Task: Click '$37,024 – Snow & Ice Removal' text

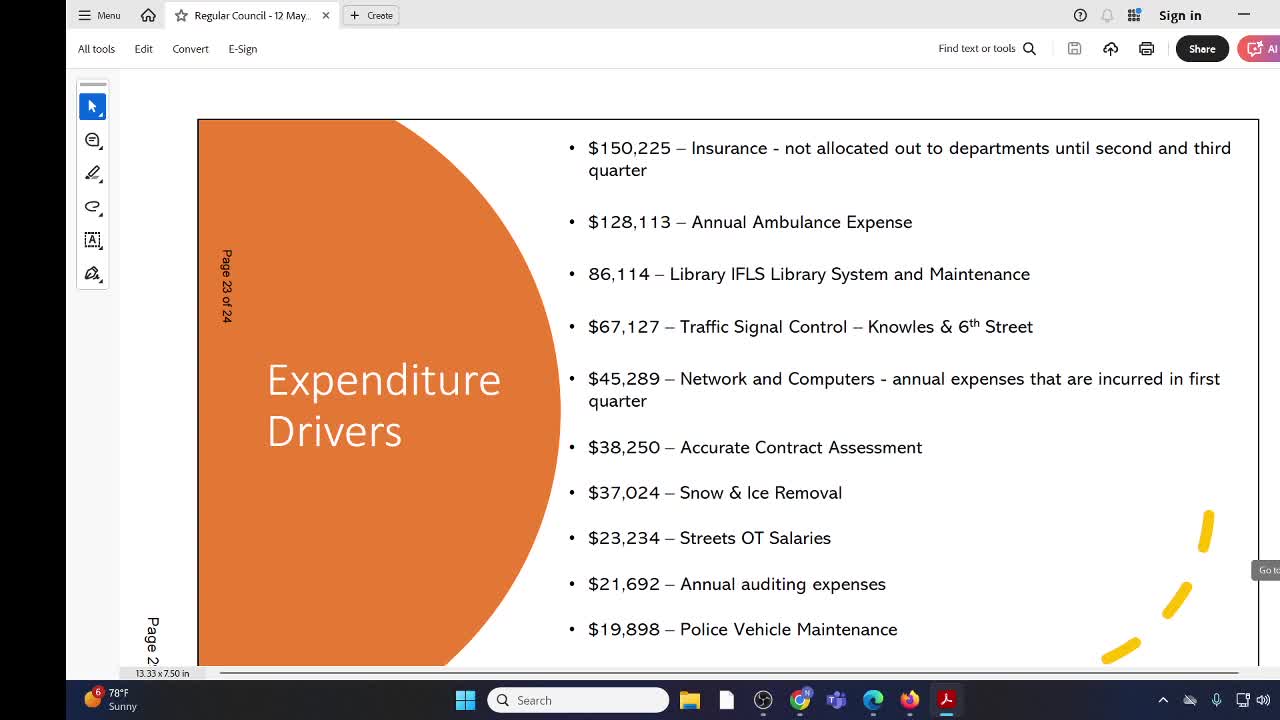Action: (715, 492)
